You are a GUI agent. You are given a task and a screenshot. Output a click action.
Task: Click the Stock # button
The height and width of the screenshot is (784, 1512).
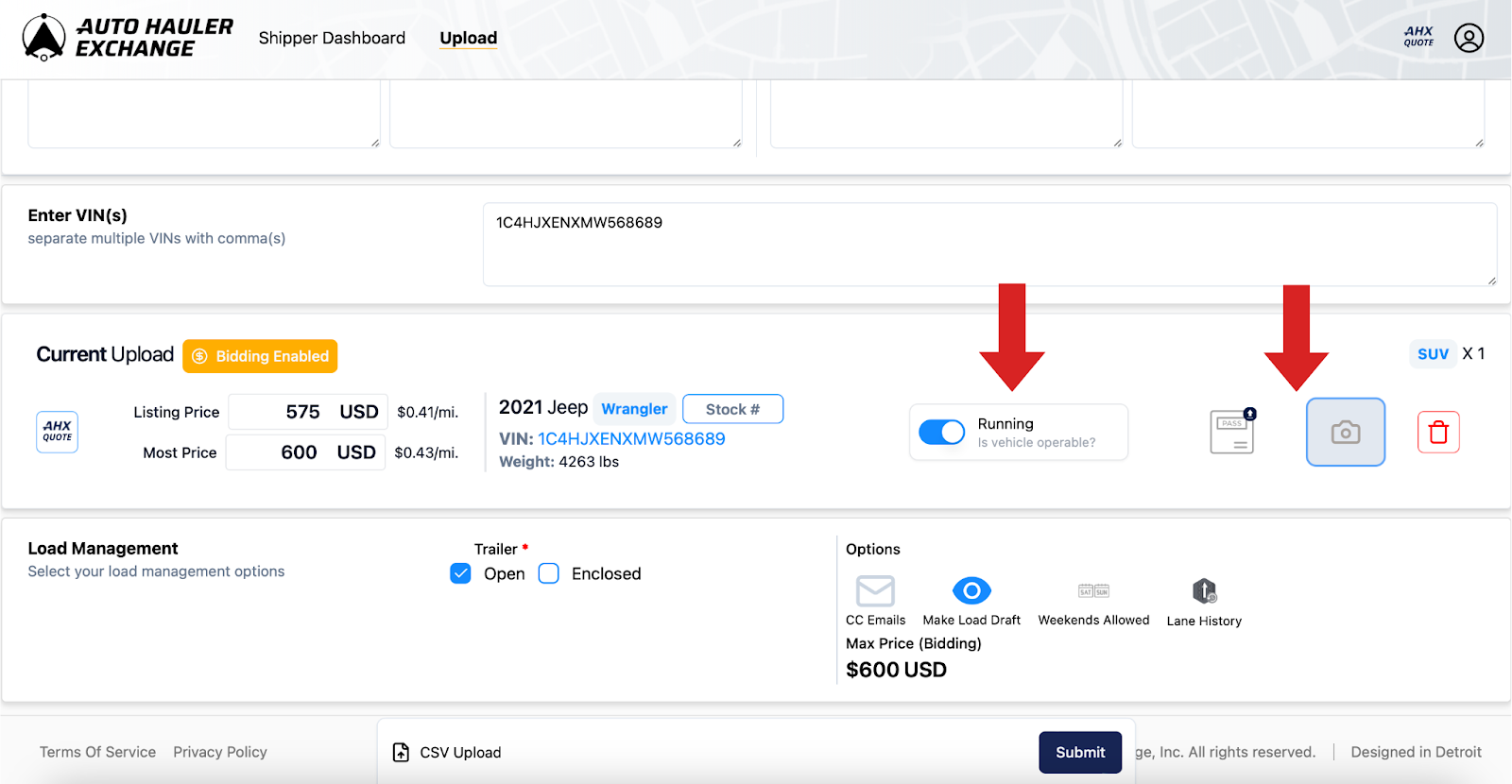732,409
